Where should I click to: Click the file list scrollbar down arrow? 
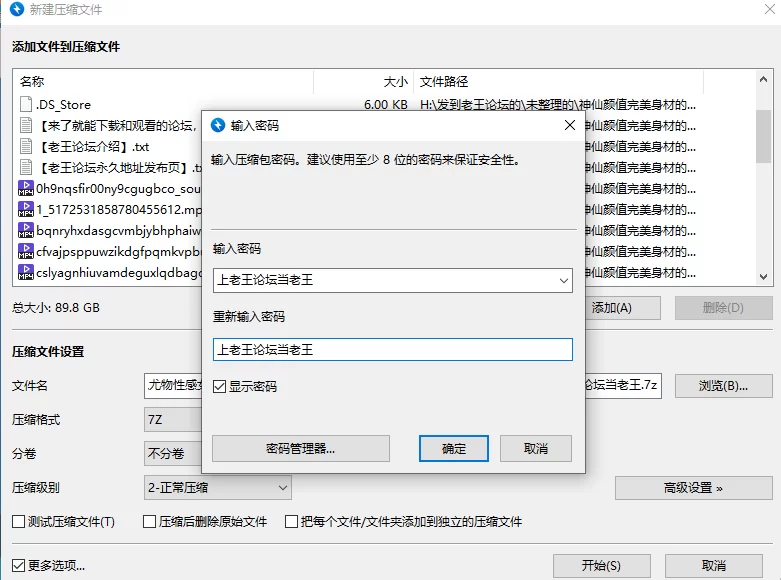(763, 276)
